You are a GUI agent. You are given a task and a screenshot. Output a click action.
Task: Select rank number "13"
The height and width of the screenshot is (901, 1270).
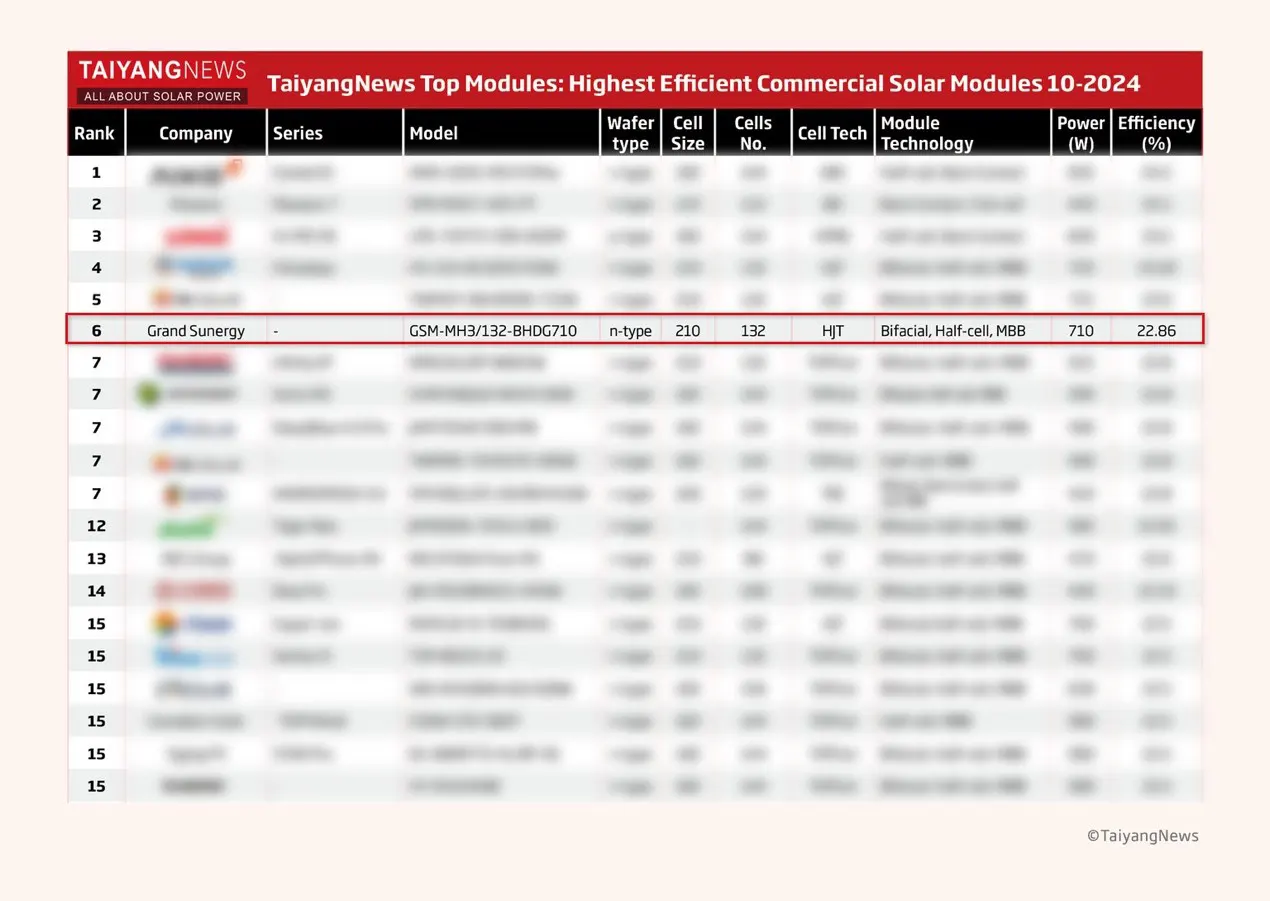(x=96, y=558)
